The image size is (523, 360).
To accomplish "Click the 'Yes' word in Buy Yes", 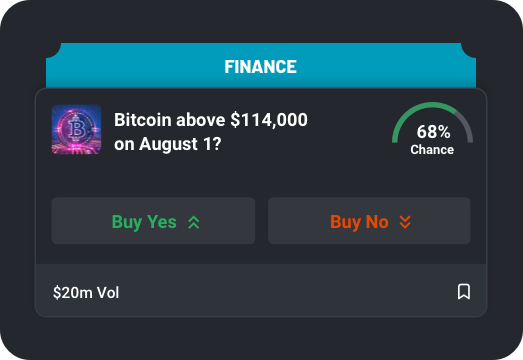I will coord(162,222).
